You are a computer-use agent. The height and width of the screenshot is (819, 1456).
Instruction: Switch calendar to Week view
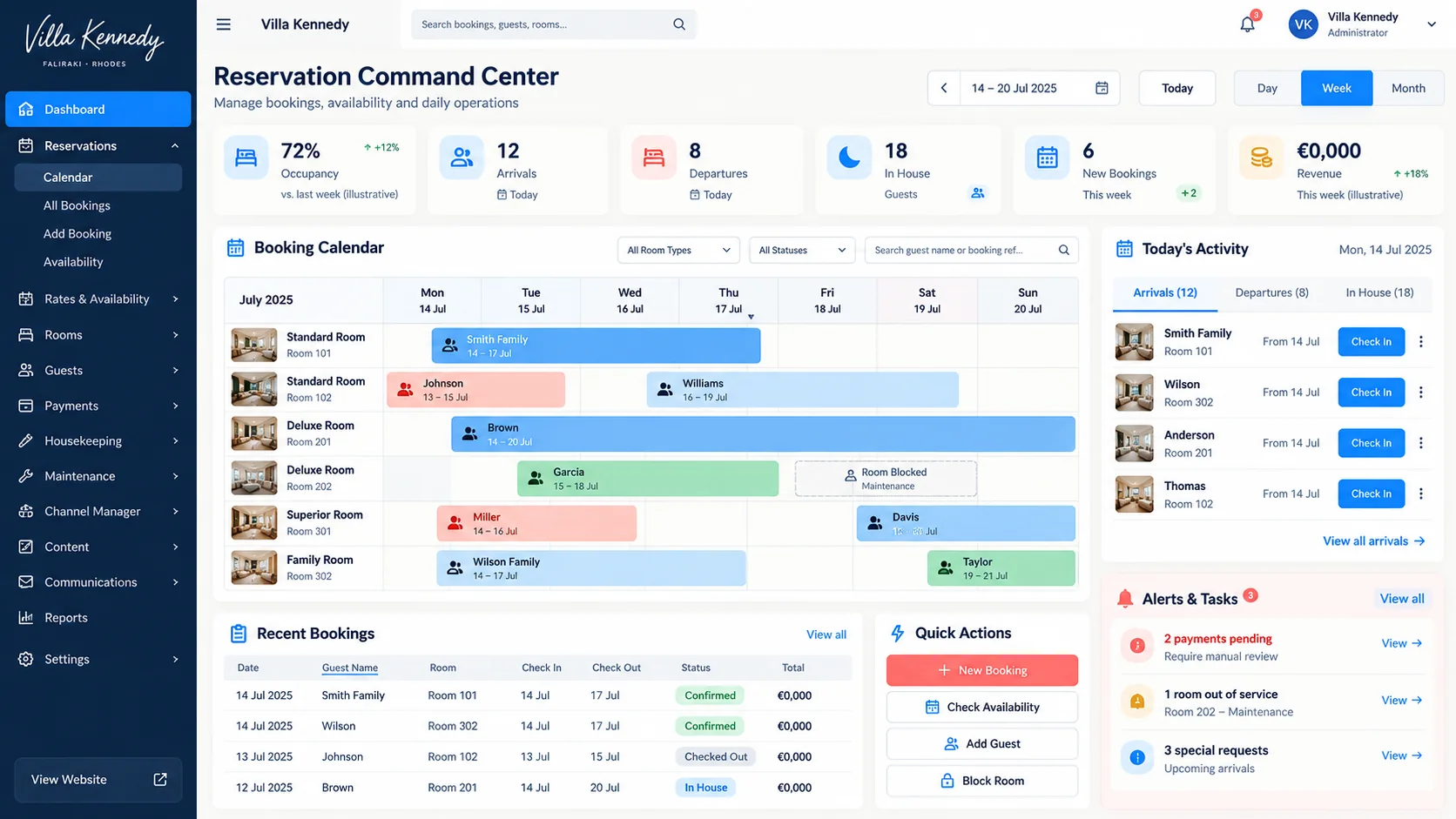click(1337, 88)
